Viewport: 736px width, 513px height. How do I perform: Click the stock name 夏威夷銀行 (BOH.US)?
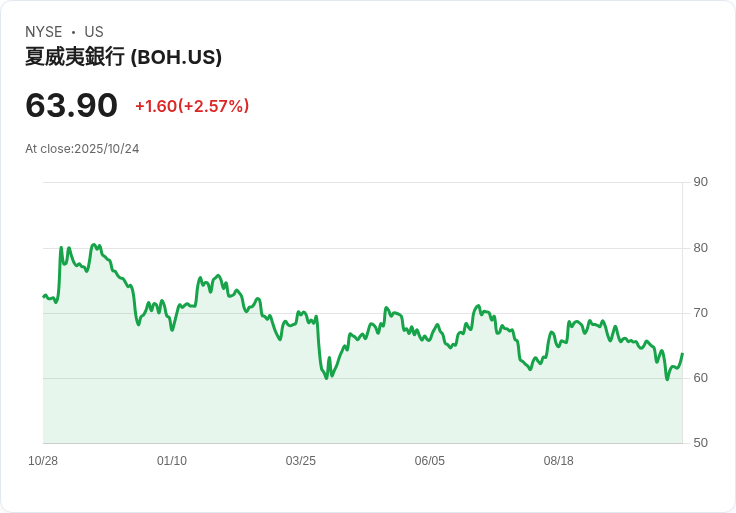(123, 57)
